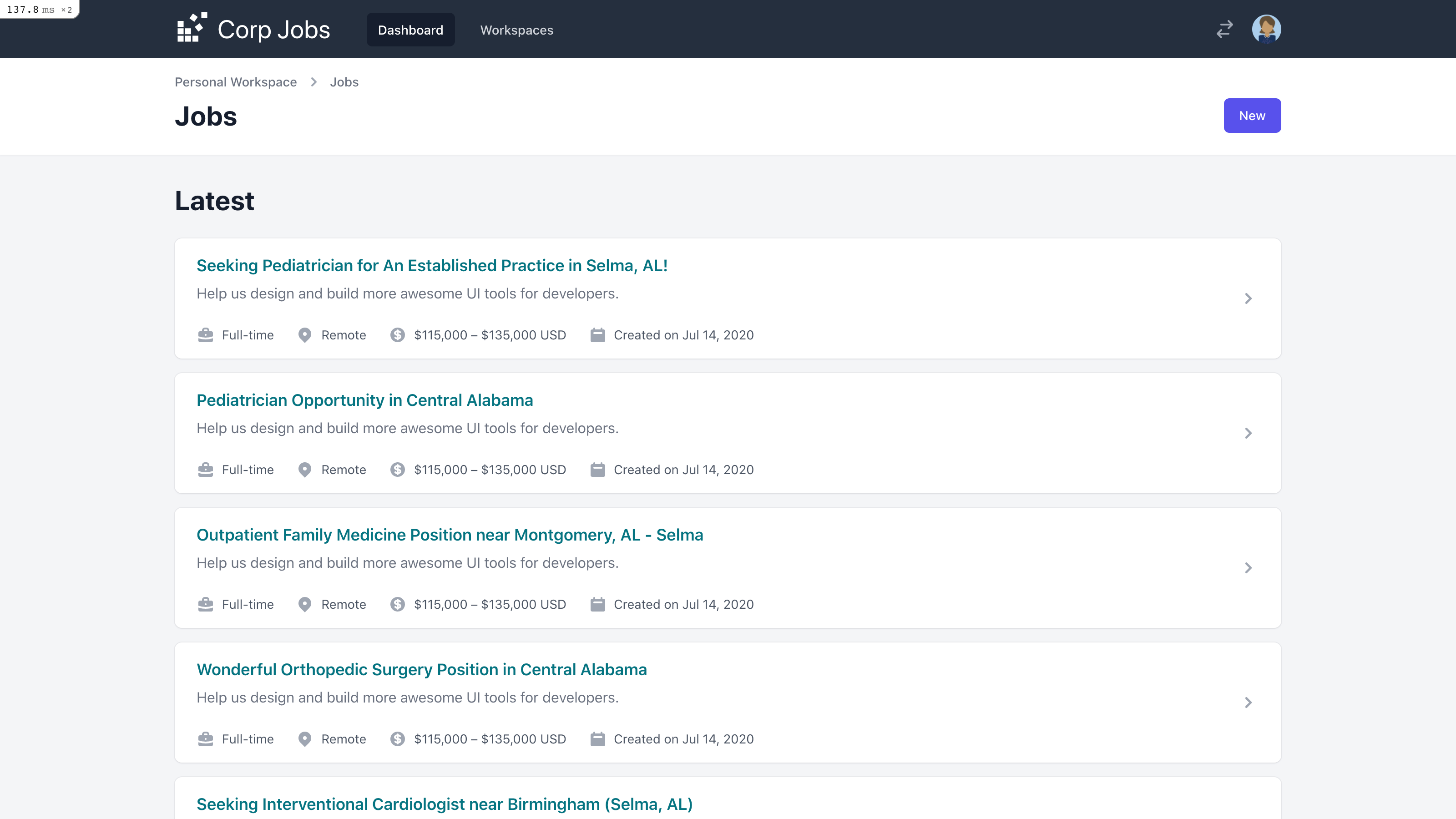Click the Corp Jobs logo icon

click(x=192, y=28)
